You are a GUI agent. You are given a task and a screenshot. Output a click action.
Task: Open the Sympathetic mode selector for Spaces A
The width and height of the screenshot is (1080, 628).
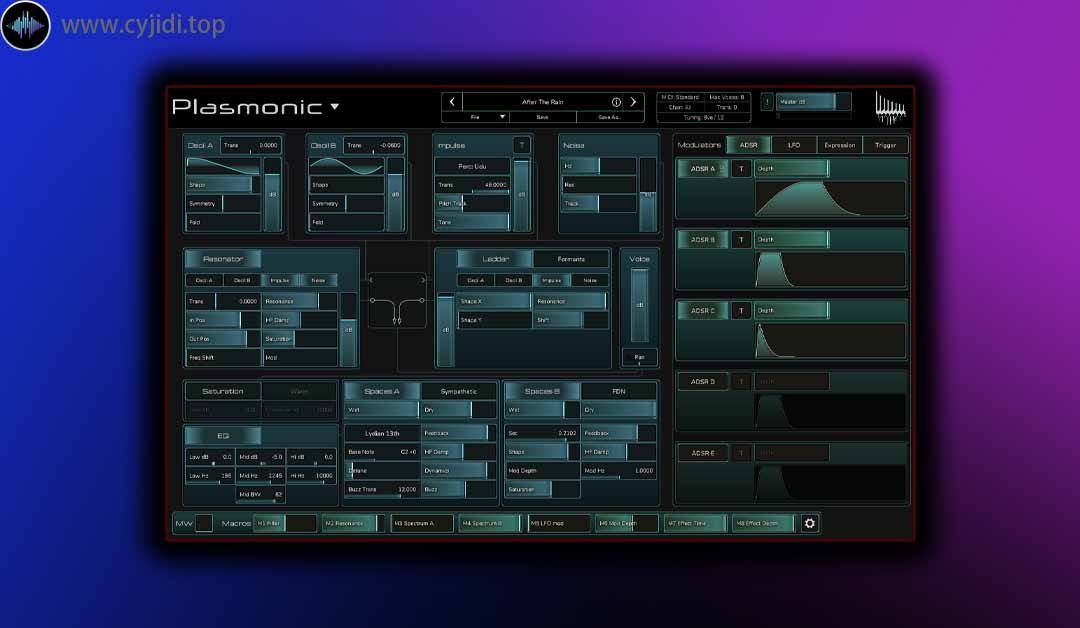pos(458,391)
